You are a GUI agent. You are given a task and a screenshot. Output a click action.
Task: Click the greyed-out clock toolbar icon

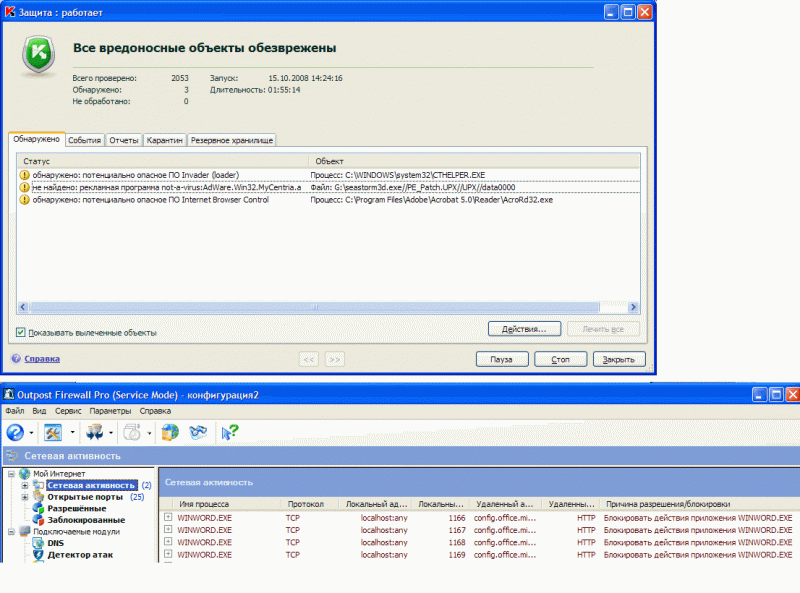(x=132, y=433)
